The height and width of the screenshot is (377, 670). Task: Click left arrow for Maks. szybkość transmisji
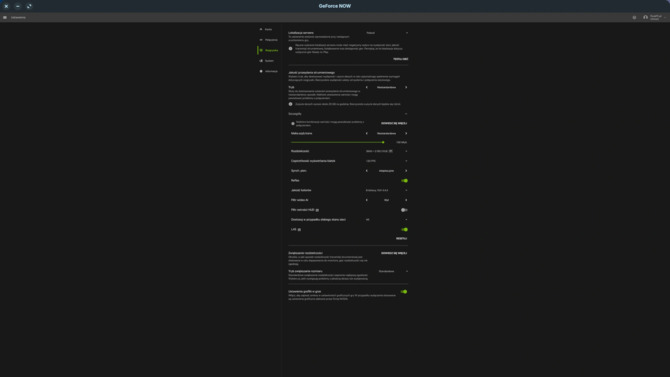click(x=367, y=133)
